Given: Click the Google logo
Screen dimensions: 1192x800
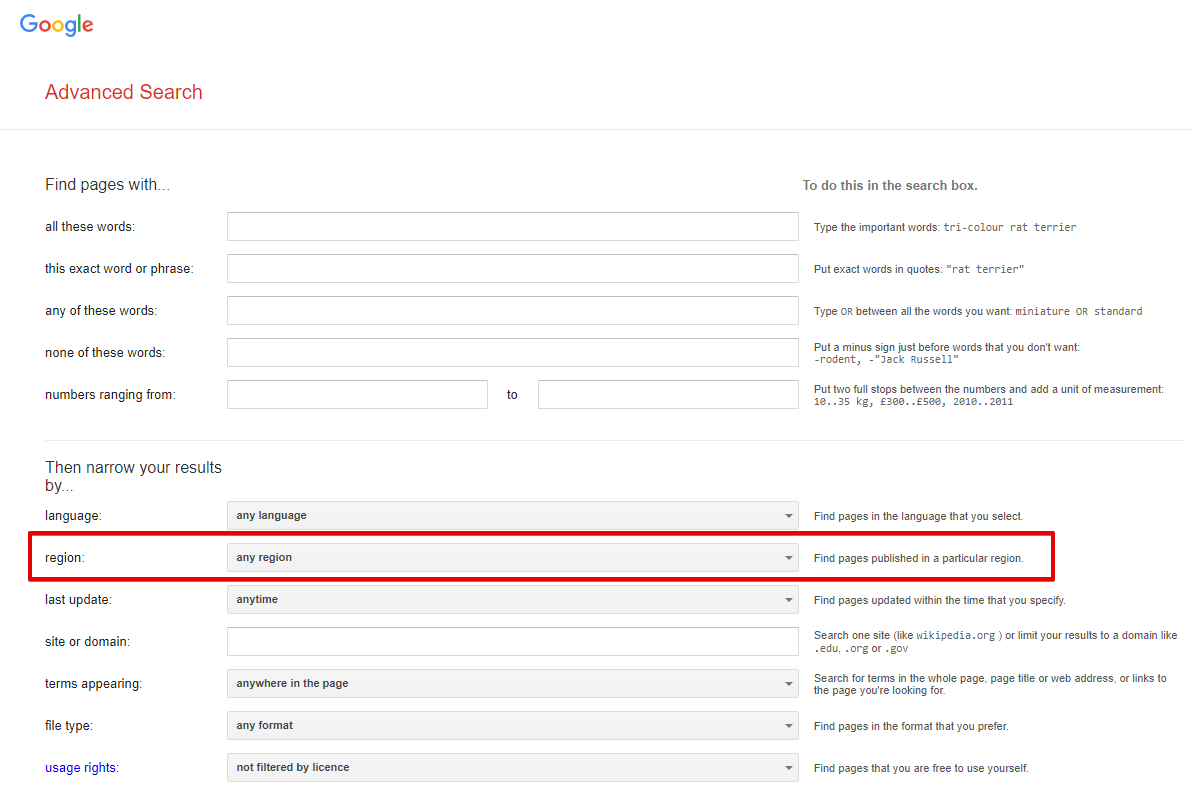Looking at the screenshot, I should point(57,26).
